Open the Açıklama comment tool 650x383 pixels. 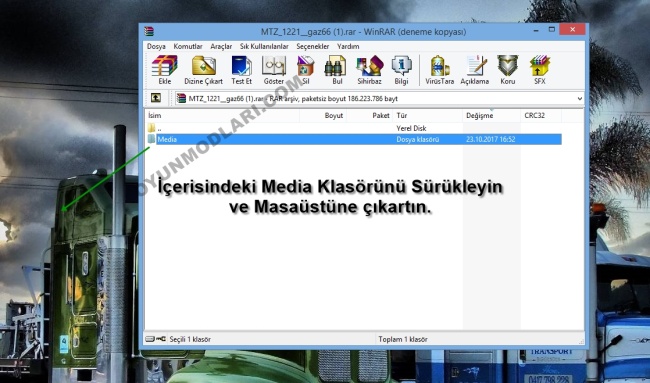pyautogui.click(x=475, y=70)
